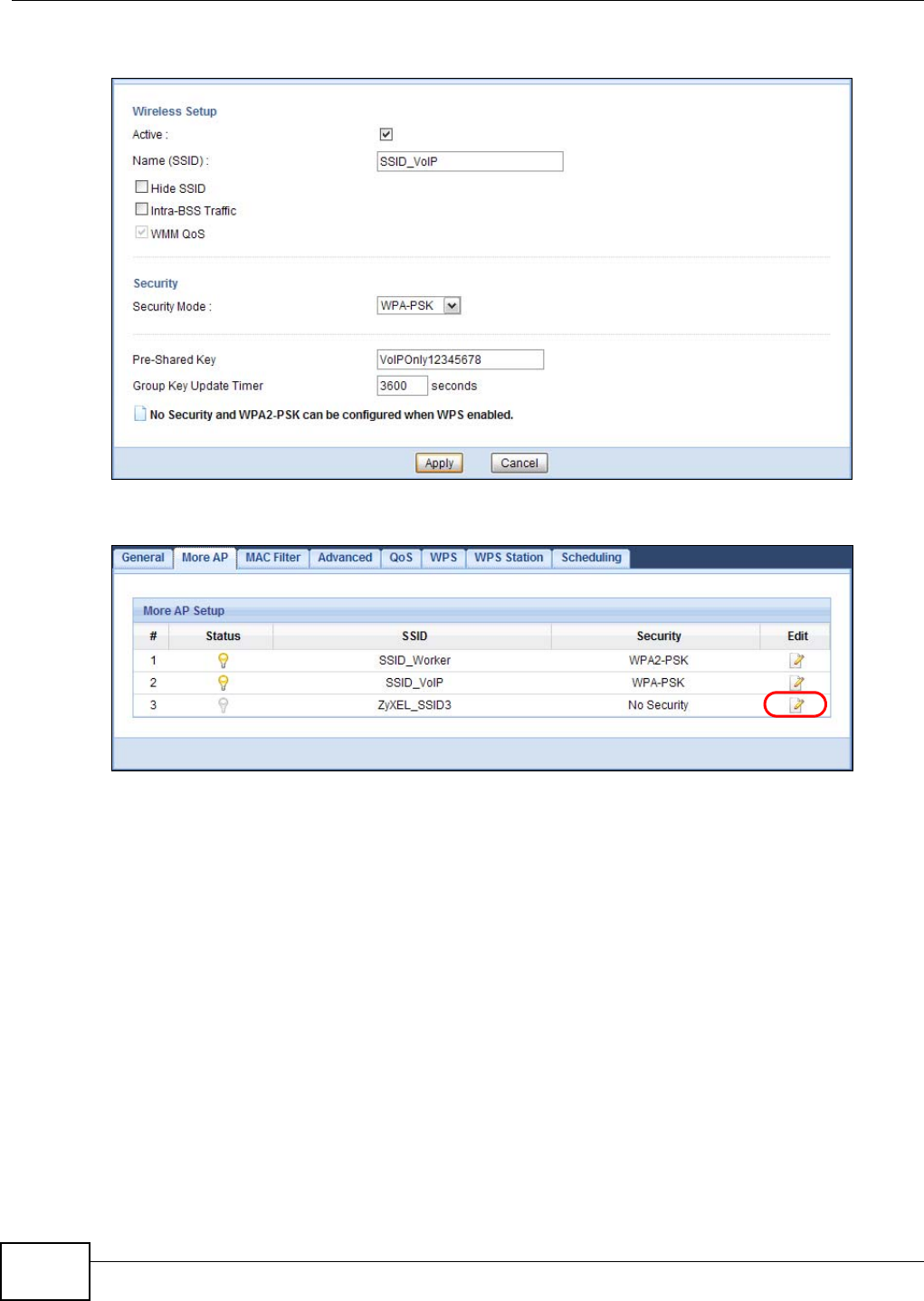Focus the Pre-Shared Key field
The height and width of the screenshot is (1301, 924).
(460, 359)
